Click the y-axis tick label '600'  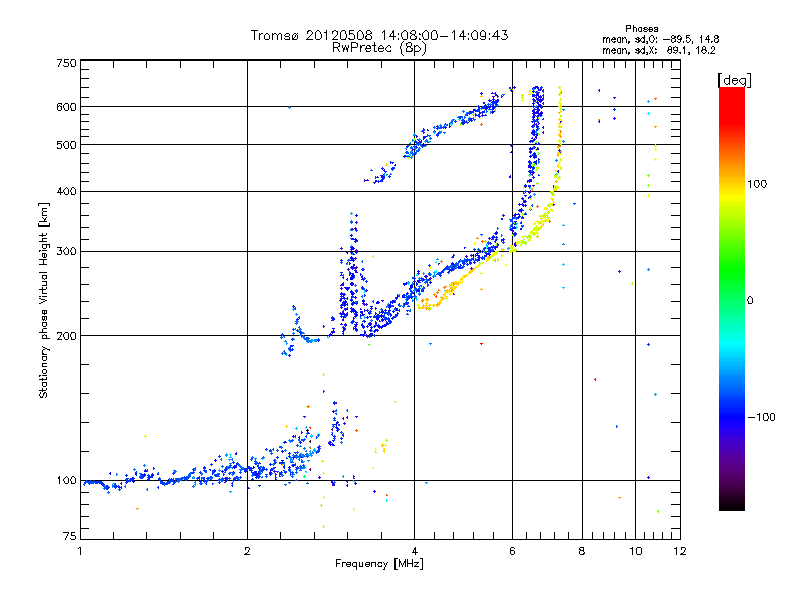point(66,107)
